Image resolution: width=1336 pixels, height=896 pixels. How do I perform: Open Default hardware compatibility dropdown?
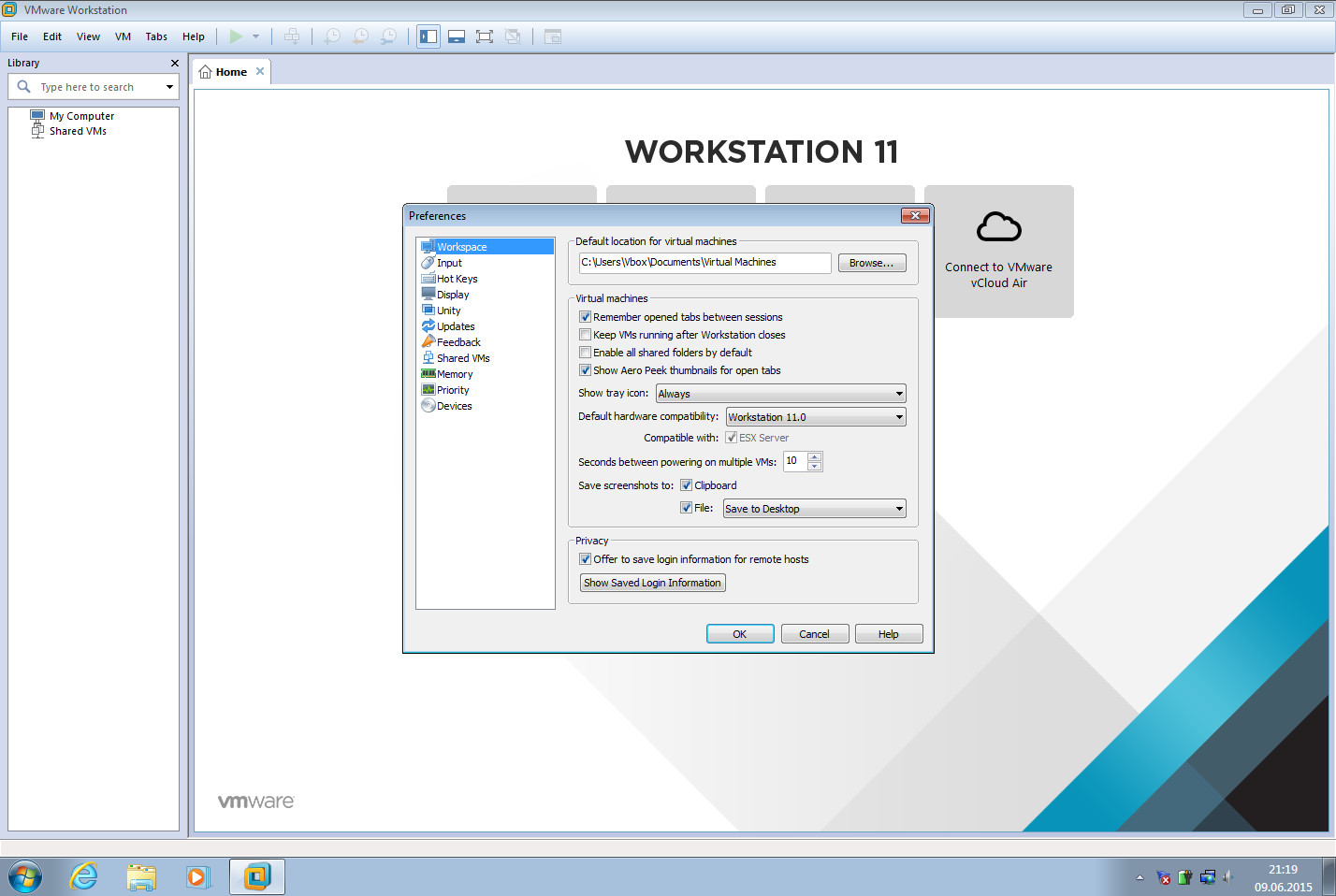pyautogui.click(x=816, y=417)
